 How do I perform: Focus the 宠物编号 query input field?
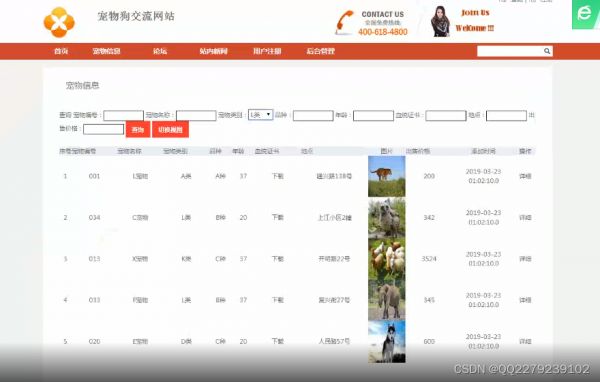point(123,115)
